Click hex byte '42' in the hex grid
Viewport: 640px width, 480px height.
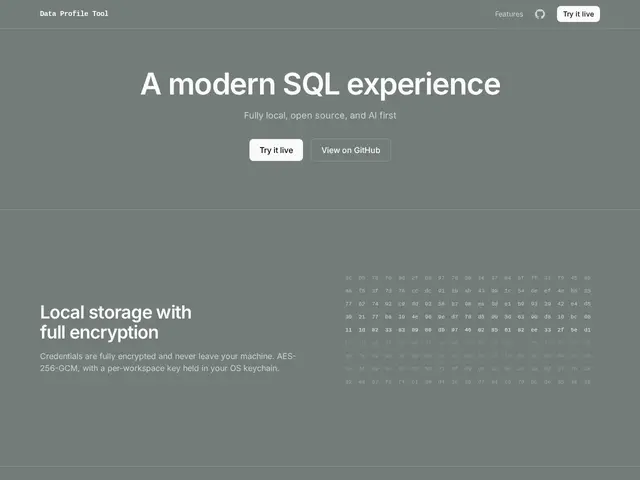[x=560, y=304]
